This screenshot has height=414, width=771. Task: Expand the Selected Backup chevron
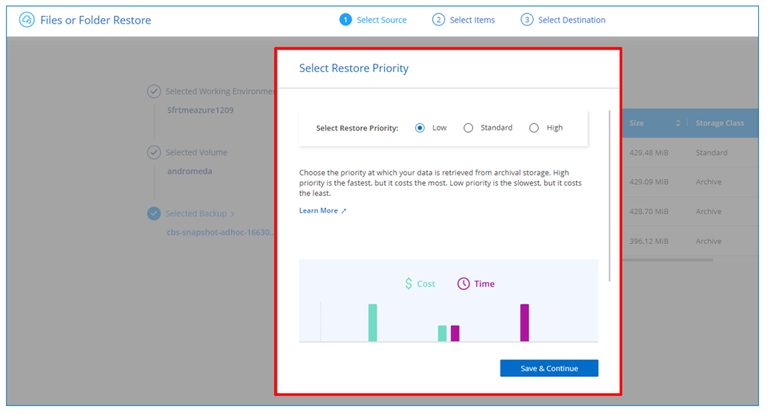click(233, 213)
